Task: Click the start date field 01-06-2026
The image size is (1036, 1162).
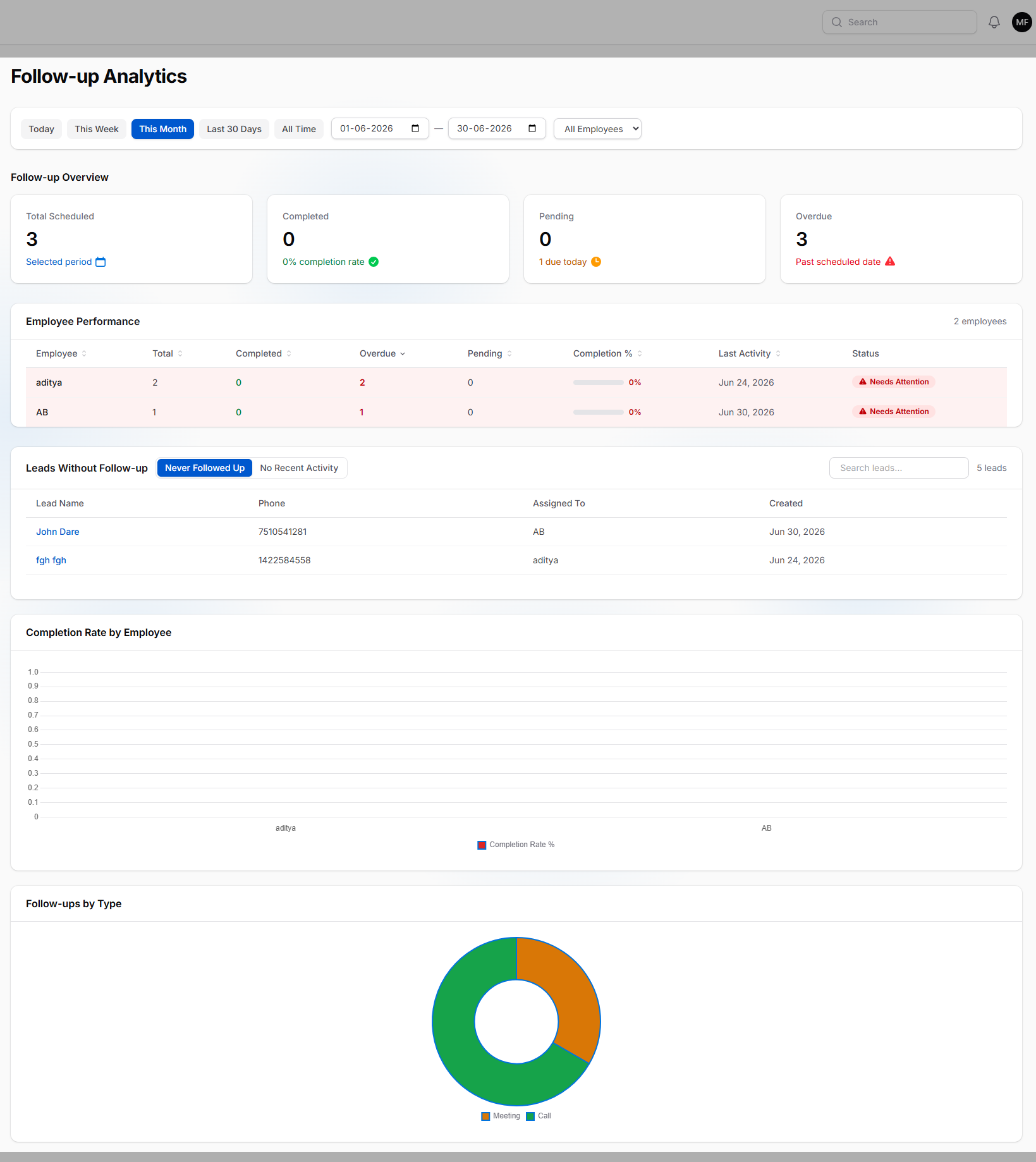Action: coord(380,128)
